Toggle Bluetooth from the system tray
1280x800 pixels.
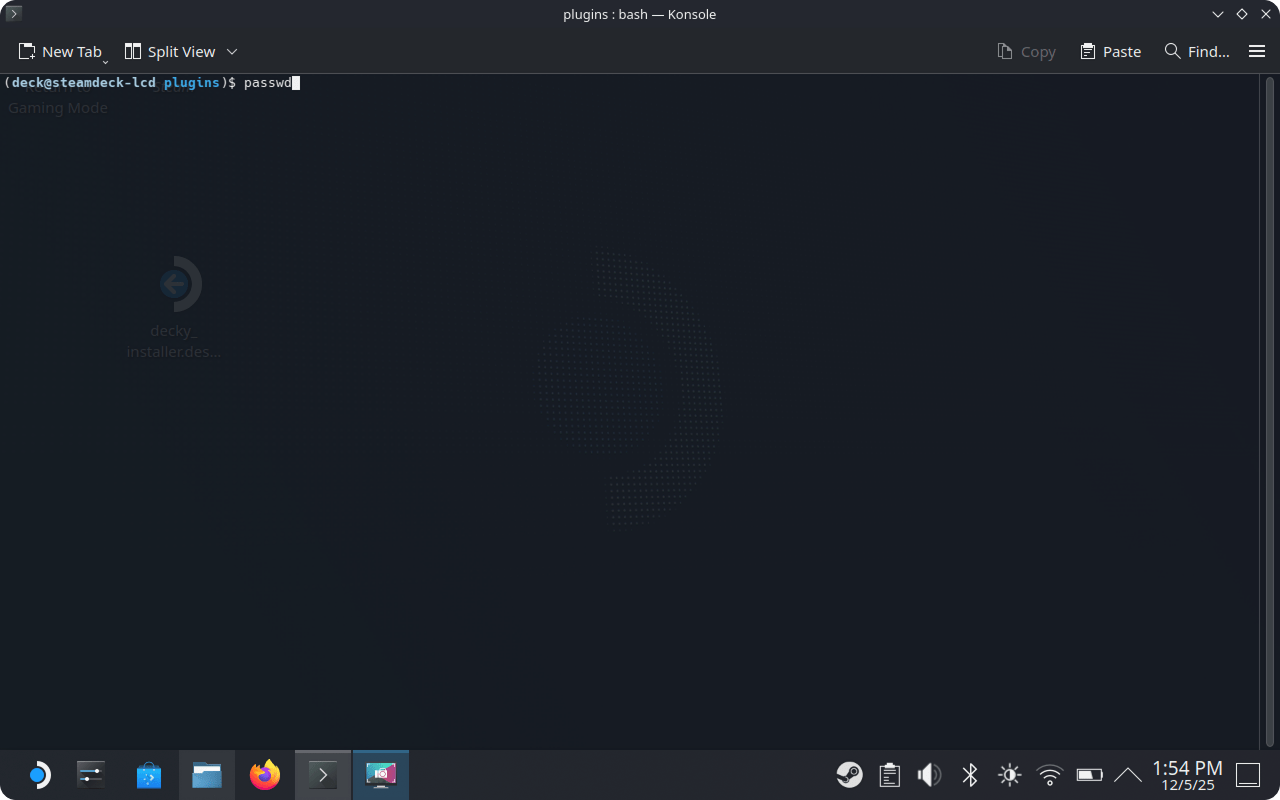[x=969, y=775]
